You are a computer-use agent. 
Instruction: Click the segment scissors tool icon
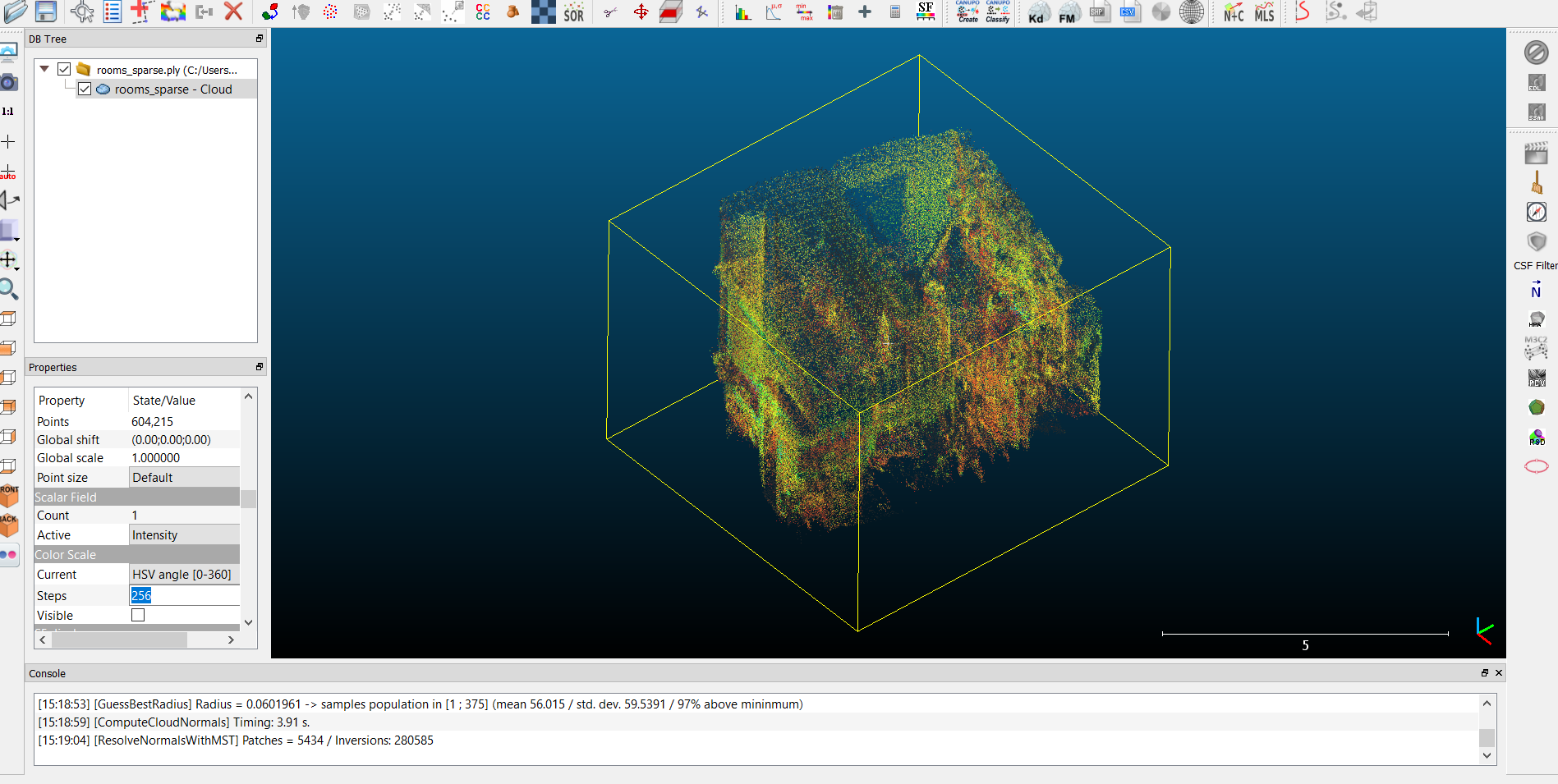[610, 11]
